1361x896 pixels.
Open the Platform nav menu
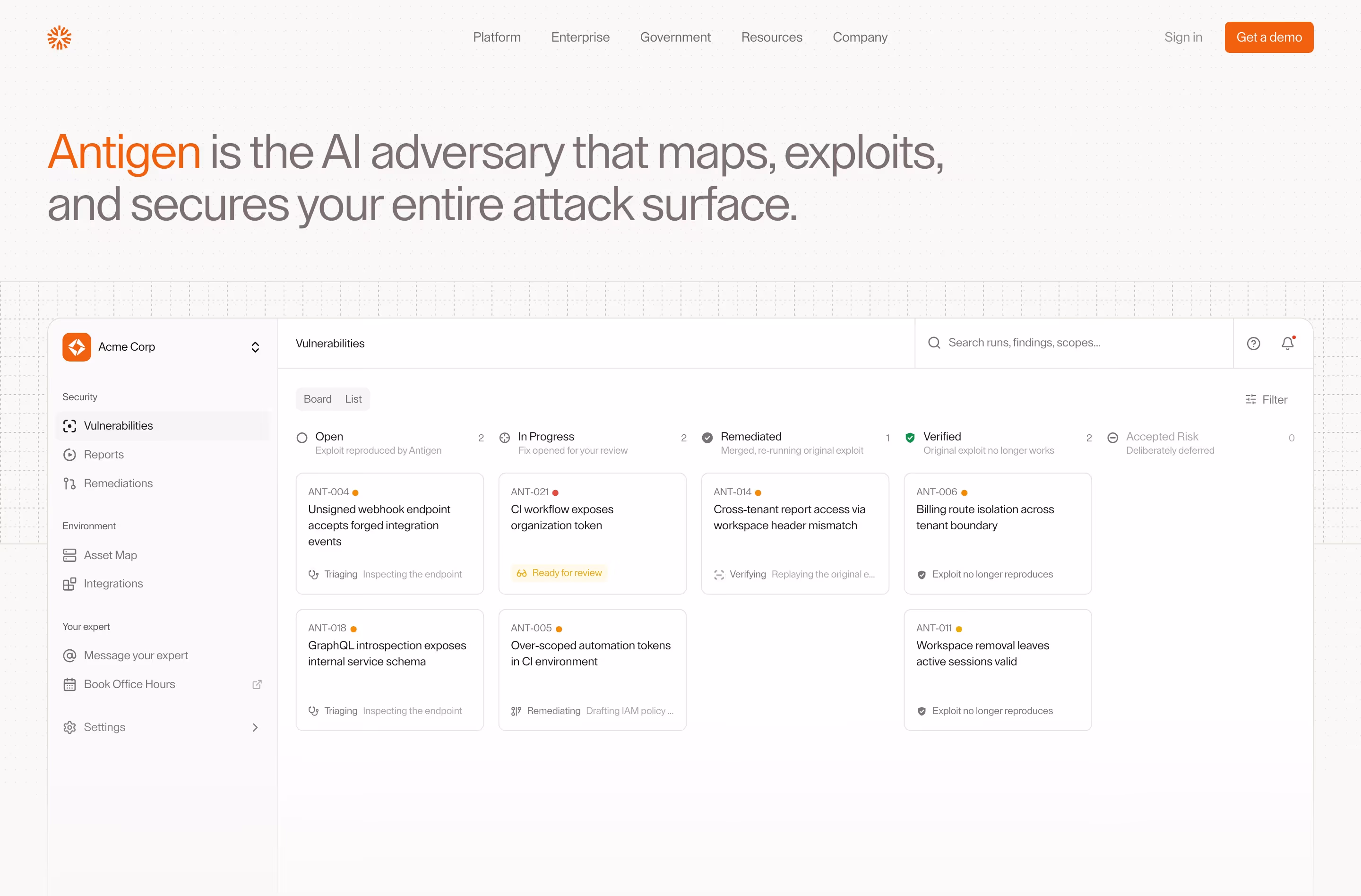497,37
